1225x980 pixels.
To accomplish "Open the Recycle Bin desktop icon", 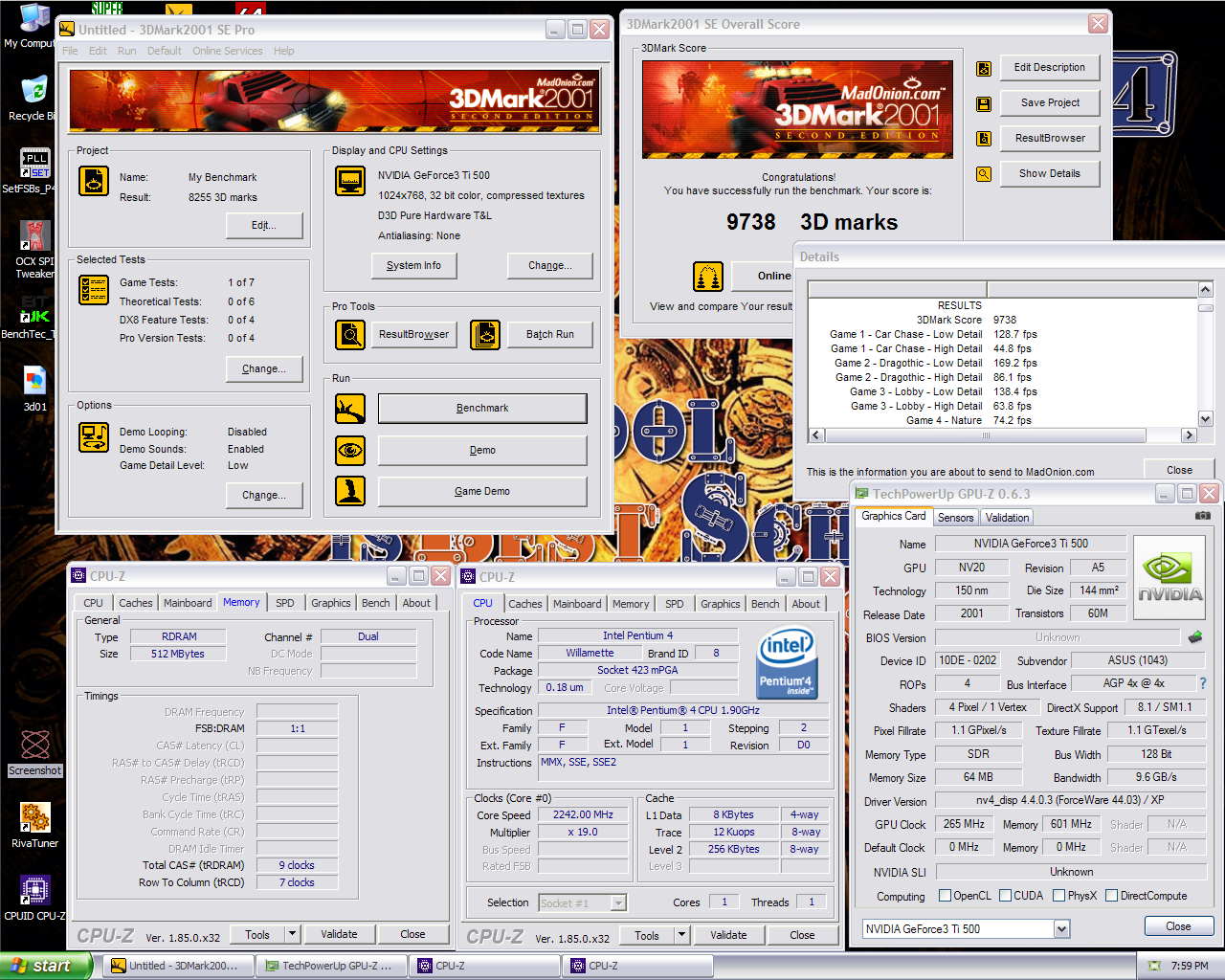I will coord(33,99).
